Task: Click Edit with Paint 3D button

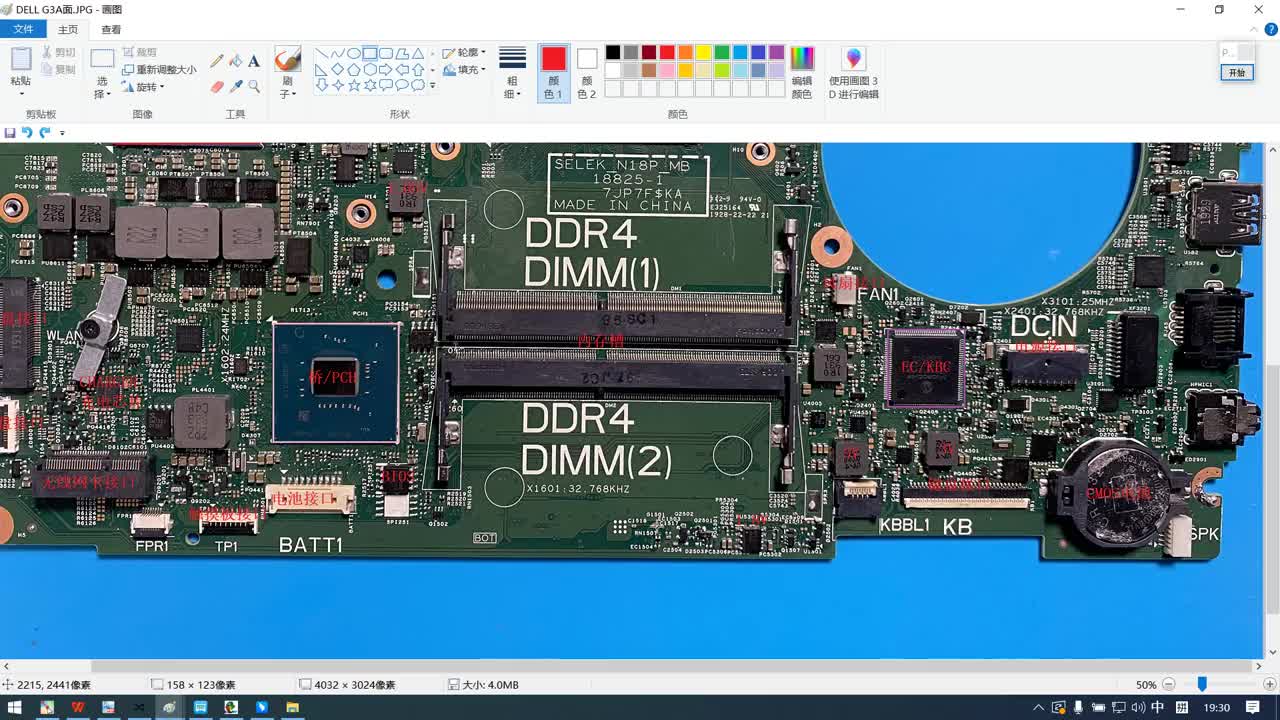Action: [x=853, y=72]
